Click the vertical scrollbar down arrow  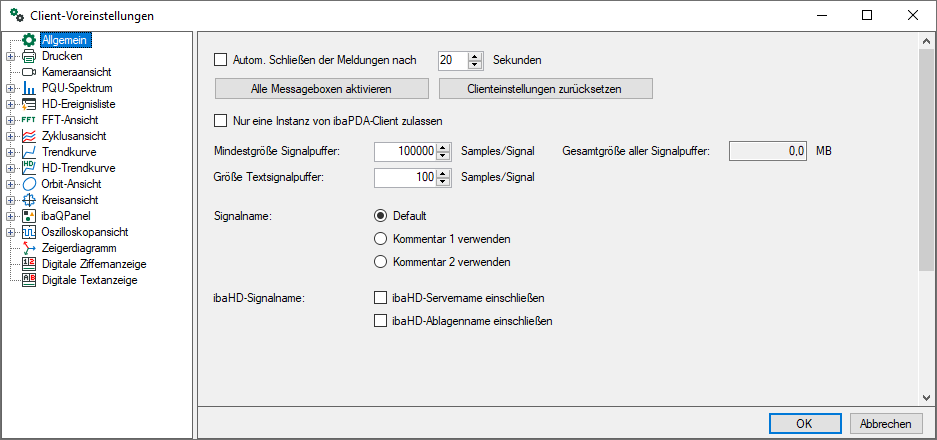pyautogui.click(x=925, y=397)
